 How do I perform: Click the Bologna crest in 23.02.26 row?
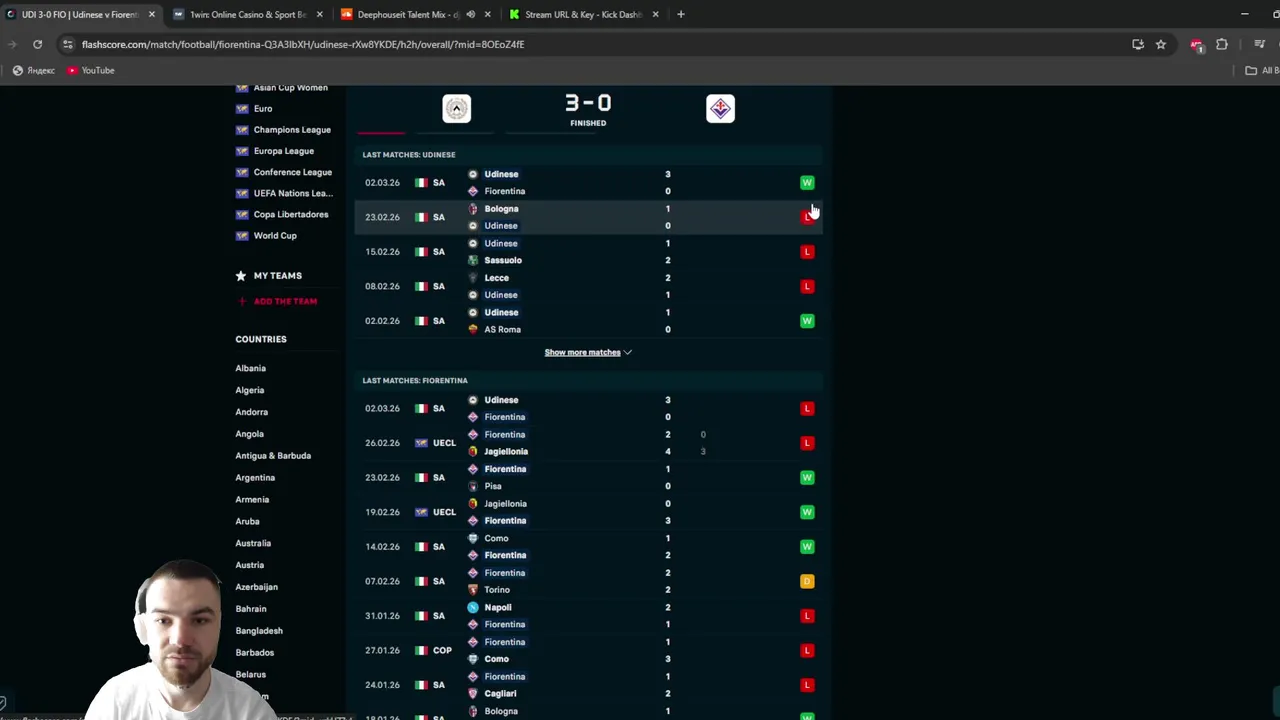[x=473, y=209]
